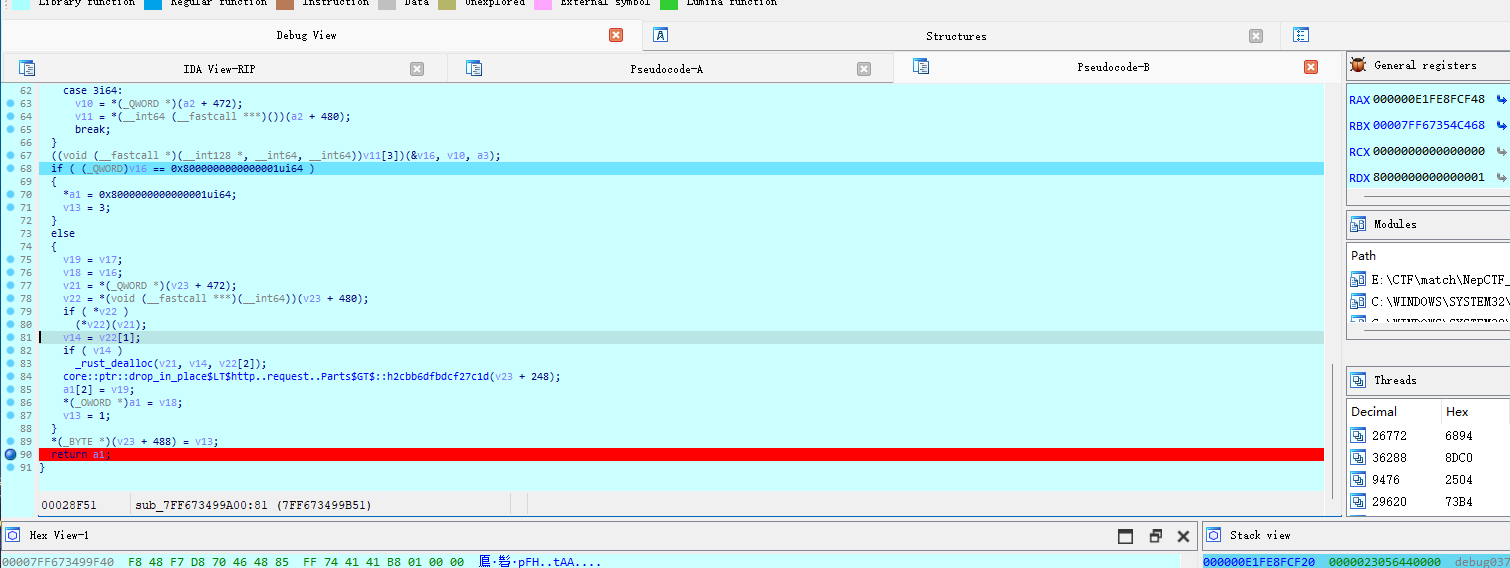
Task: Open the Structures tab icon
Action: tap(660, 35)
